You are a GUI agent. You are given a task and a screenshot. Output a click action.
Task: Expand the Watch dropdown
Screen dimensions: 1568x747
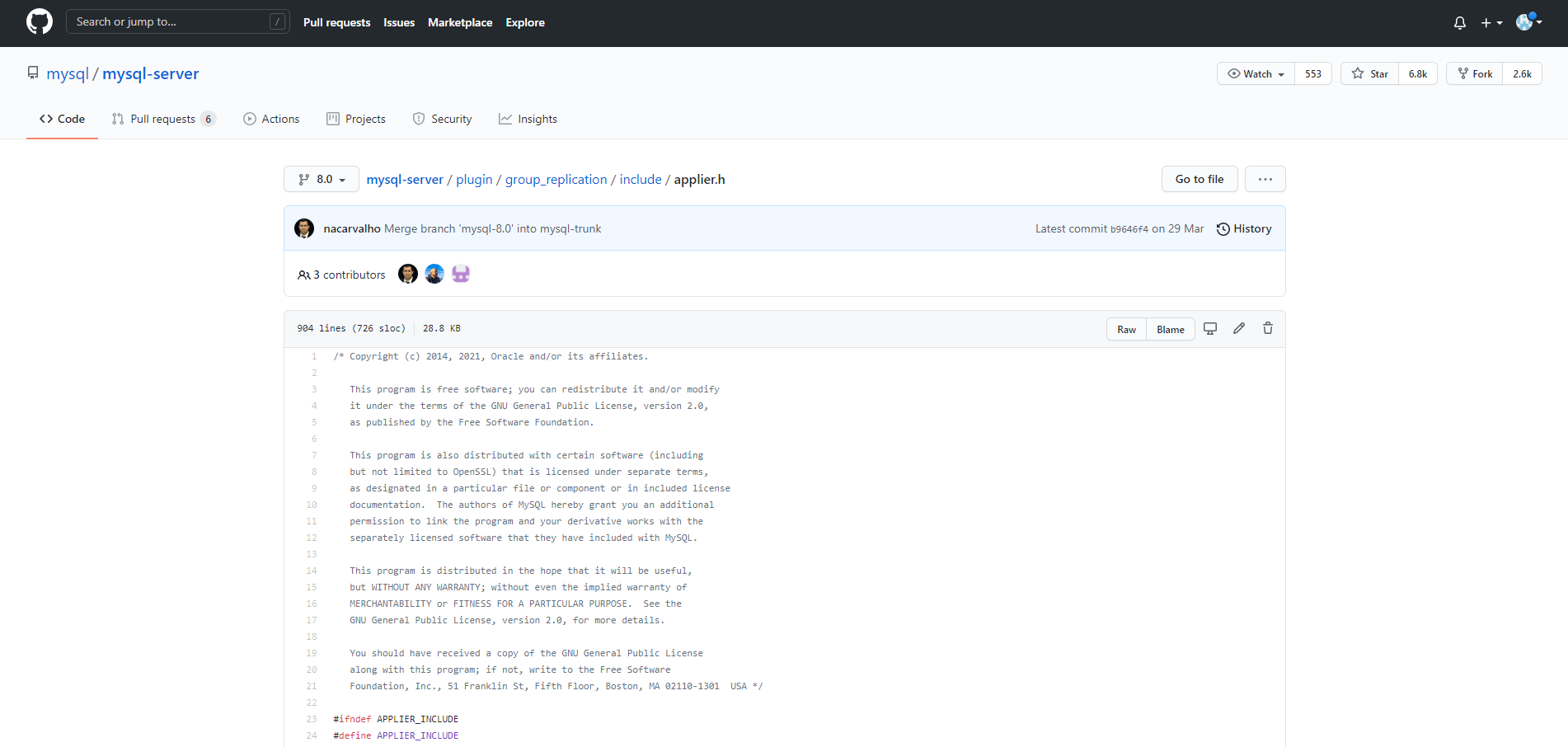click(1256, 73)
